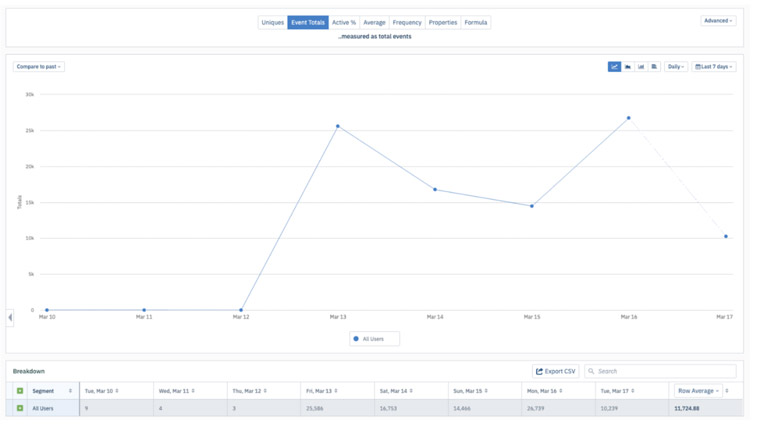Sort the Row Average column
Viewport: 760px width, 434px height.
click(727, 391)
